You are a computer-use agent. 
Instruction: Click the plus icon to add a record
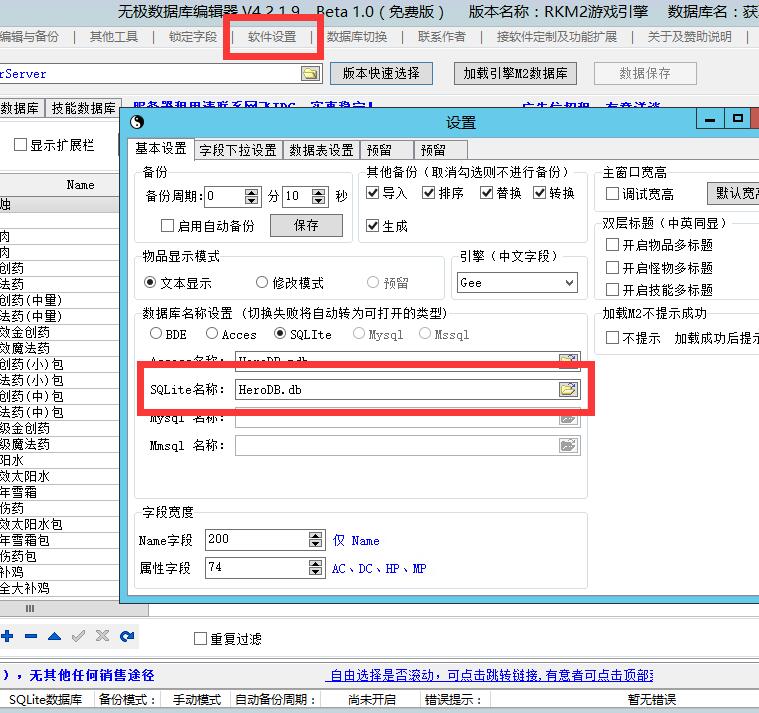click(x=8, y=636)
